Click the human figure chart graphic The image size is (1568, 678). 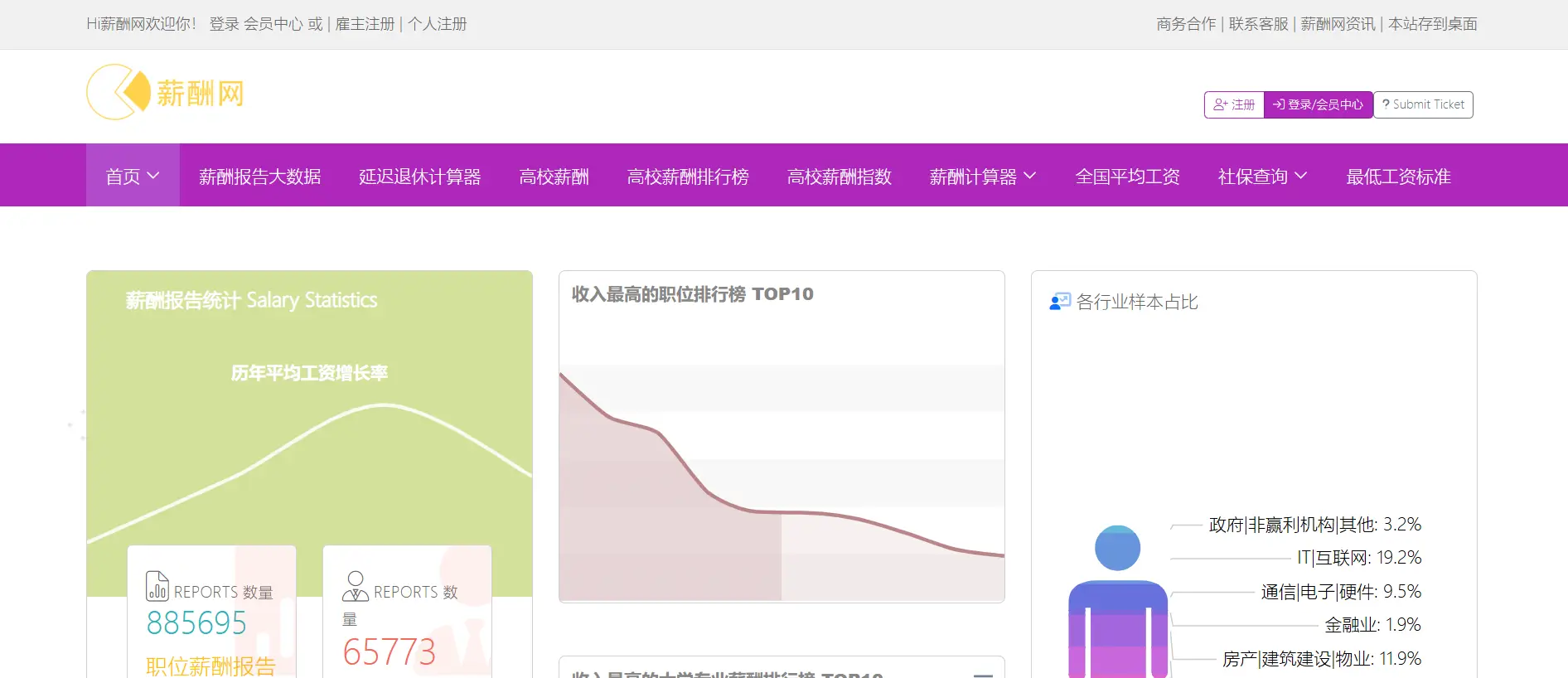pyautogui.click(x=1117, y=602)
